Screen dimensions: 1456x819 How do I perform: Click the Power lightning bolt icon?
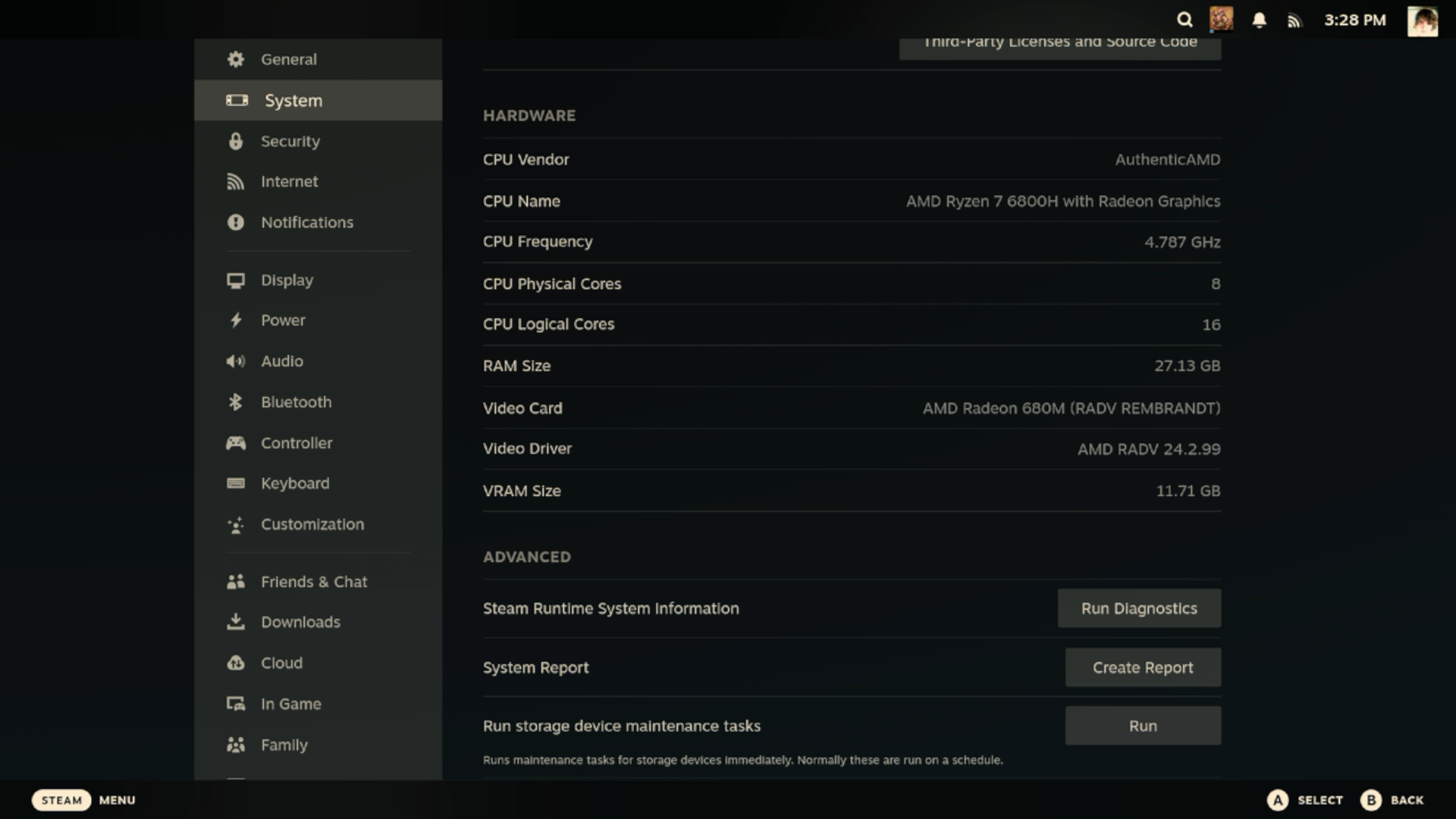pos(236,320)
